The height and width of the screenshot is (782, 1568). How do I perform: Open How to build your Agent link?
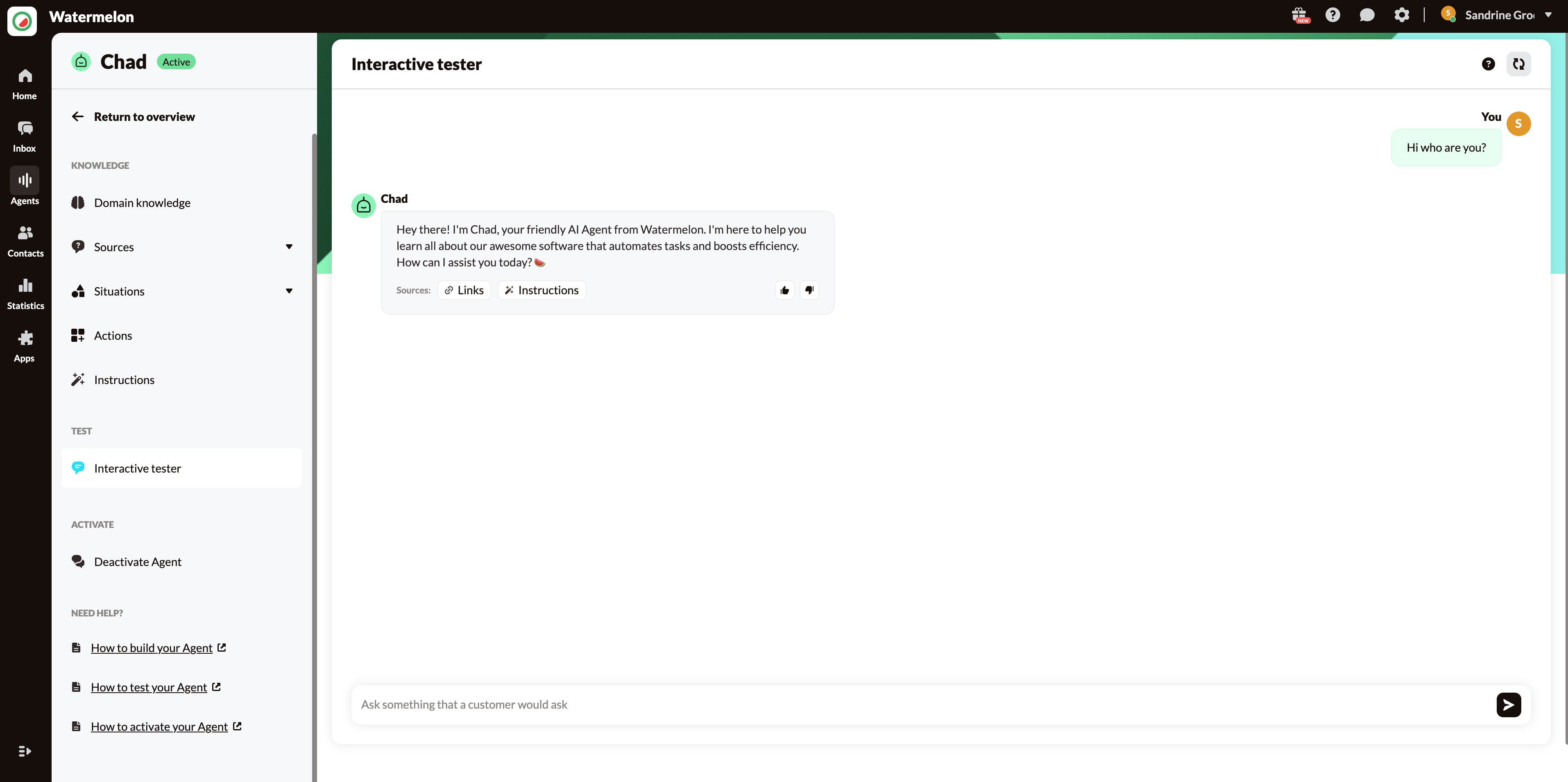[152, 648]
